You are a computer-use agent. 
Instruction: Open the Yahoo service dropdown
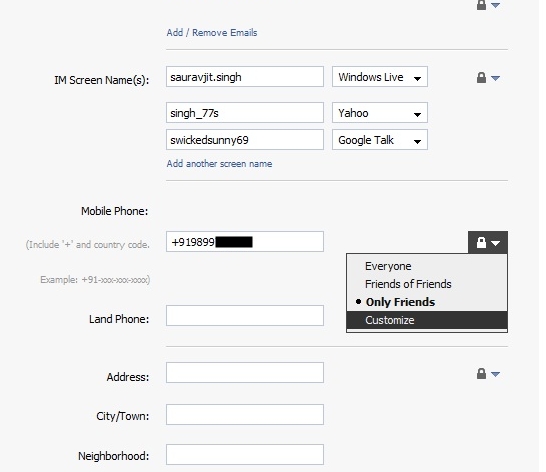tap(380, 113)
